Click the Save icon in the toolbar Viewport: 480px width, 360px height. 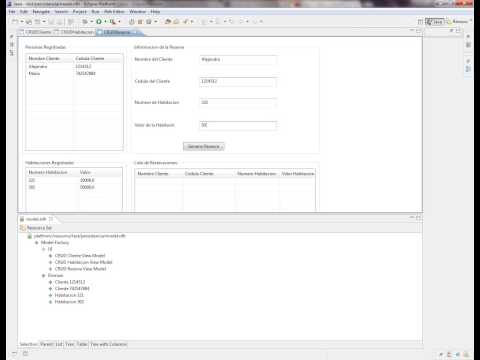(29, 22)
